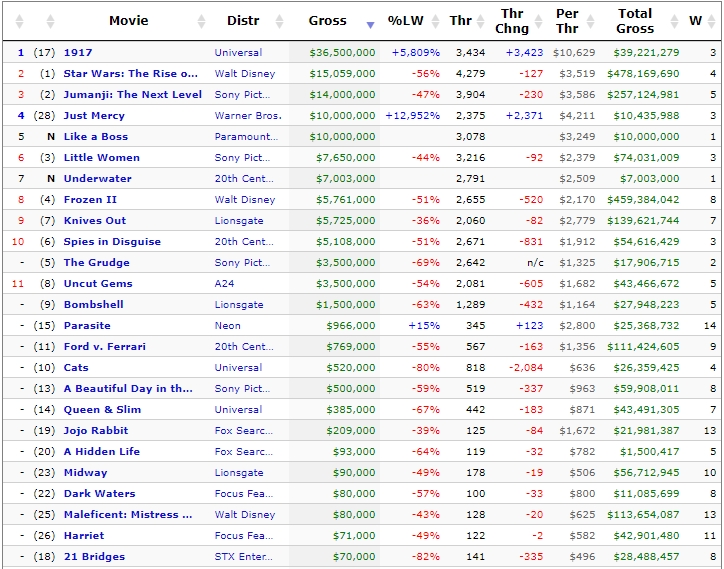Open the Jojo Rabbit link
This screenshot has height=569, width=724.
pyautogui.click(x=96, y=430)
